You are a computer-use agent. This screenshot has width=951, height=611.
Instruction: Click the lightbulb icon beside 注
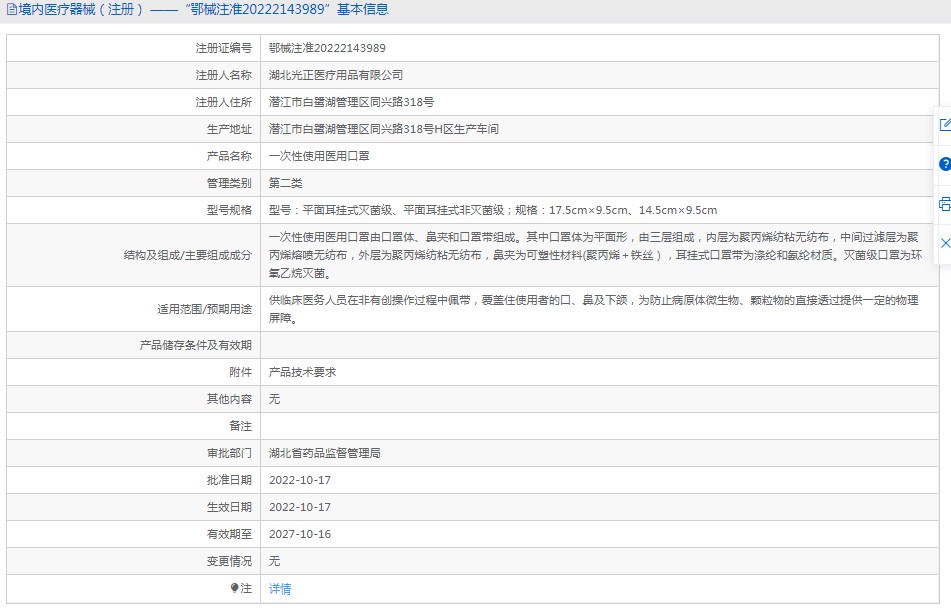[235, 588]
